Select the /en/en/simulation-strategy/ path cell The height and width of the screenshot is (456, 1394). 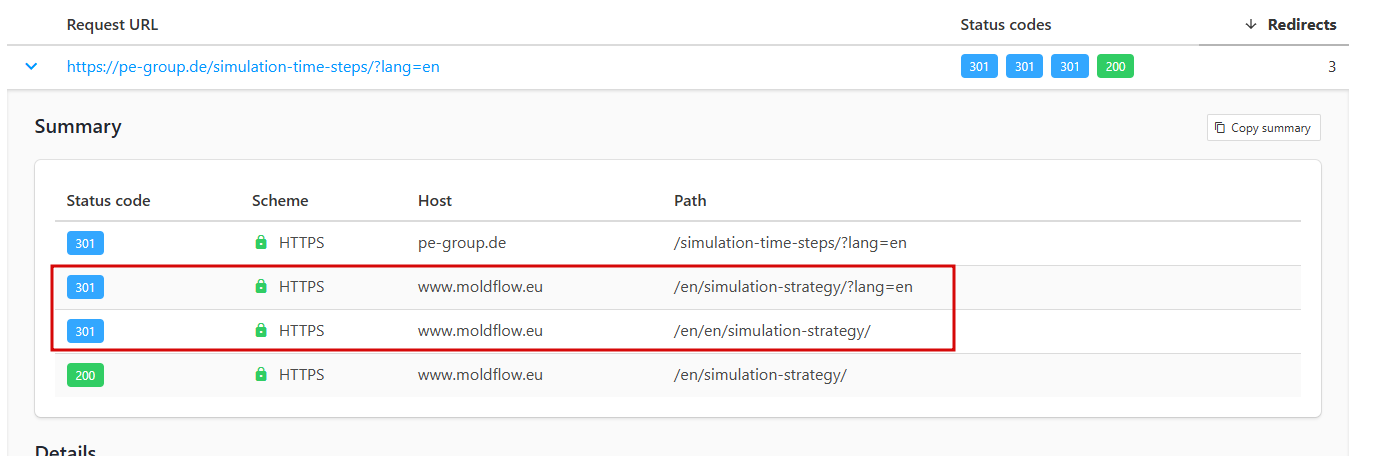(772, 331)
